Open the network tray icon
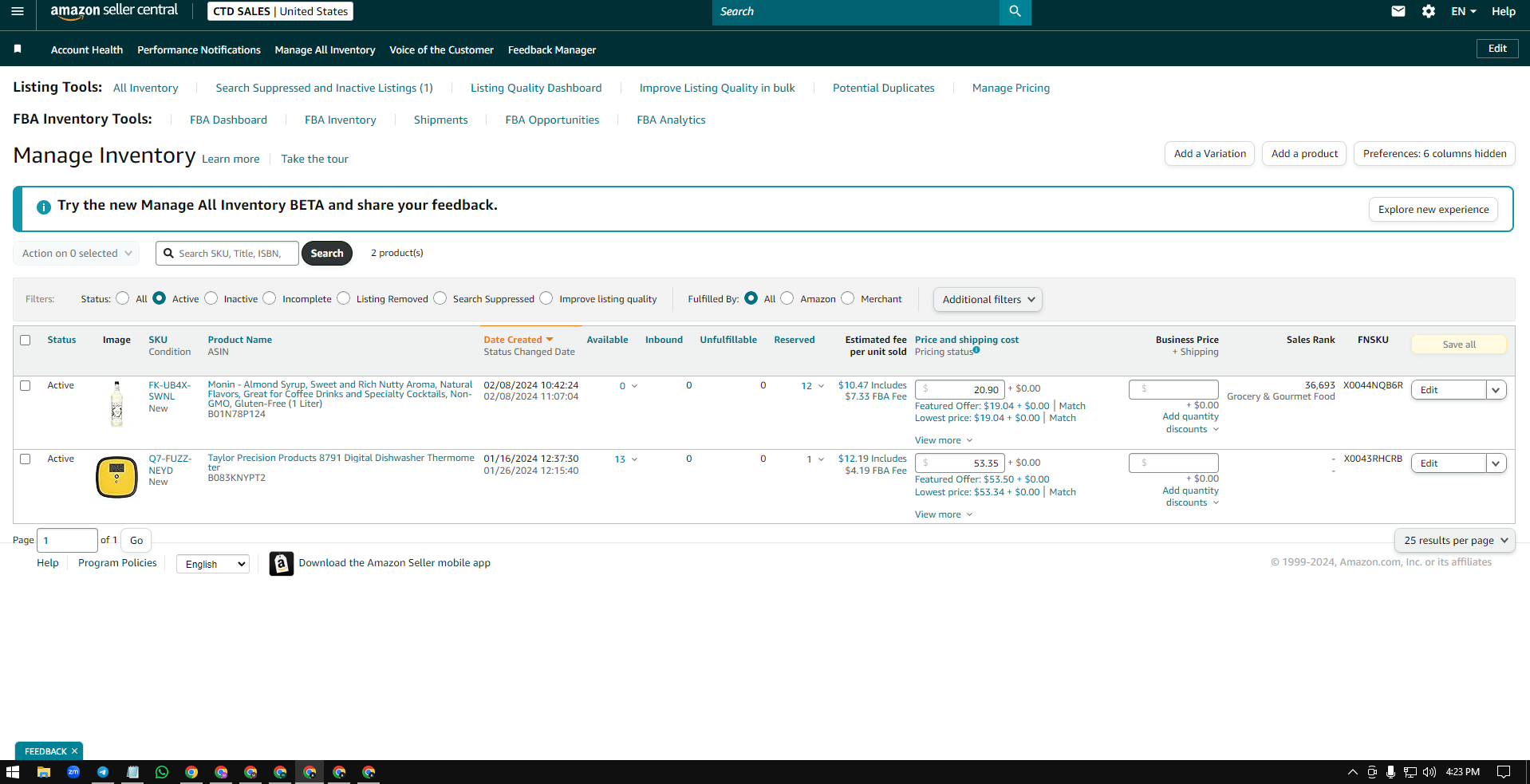 [1410, 772]
